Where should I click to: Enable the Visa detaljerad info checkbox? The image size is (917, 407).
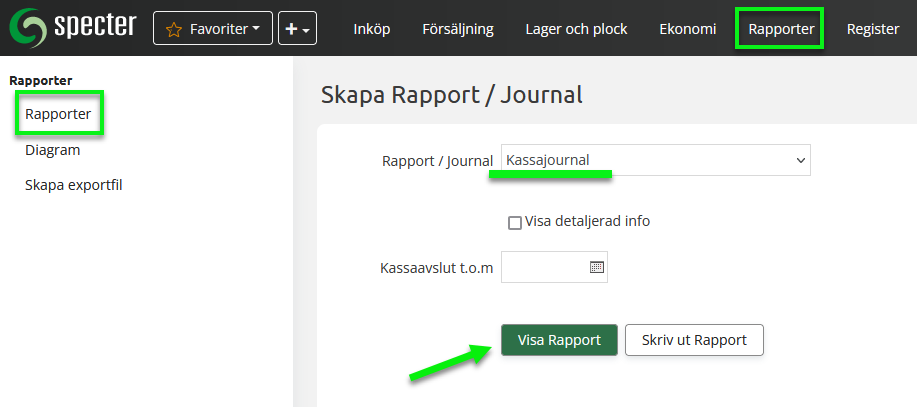click(x=515, y=222)
